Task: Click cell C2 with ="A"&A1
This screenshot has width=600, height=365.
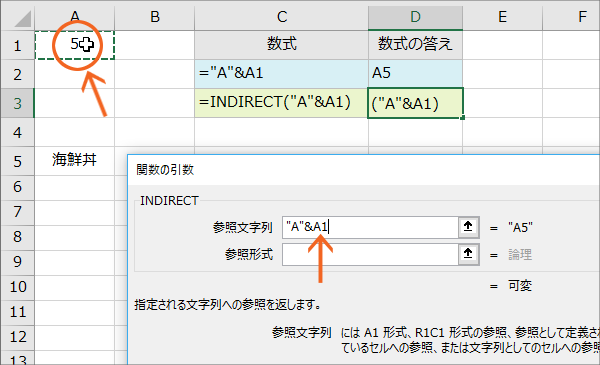Action: (x=282, y=74)
